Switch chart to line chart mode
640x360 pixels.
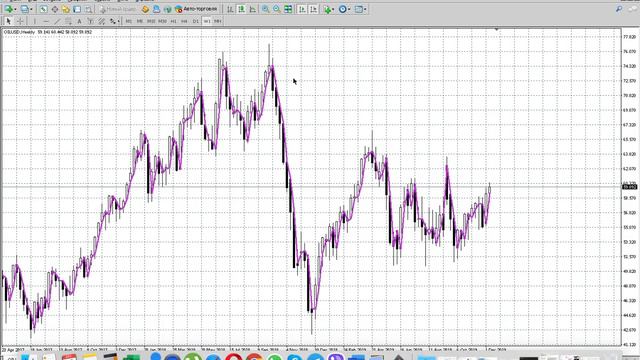coord(253,9)
